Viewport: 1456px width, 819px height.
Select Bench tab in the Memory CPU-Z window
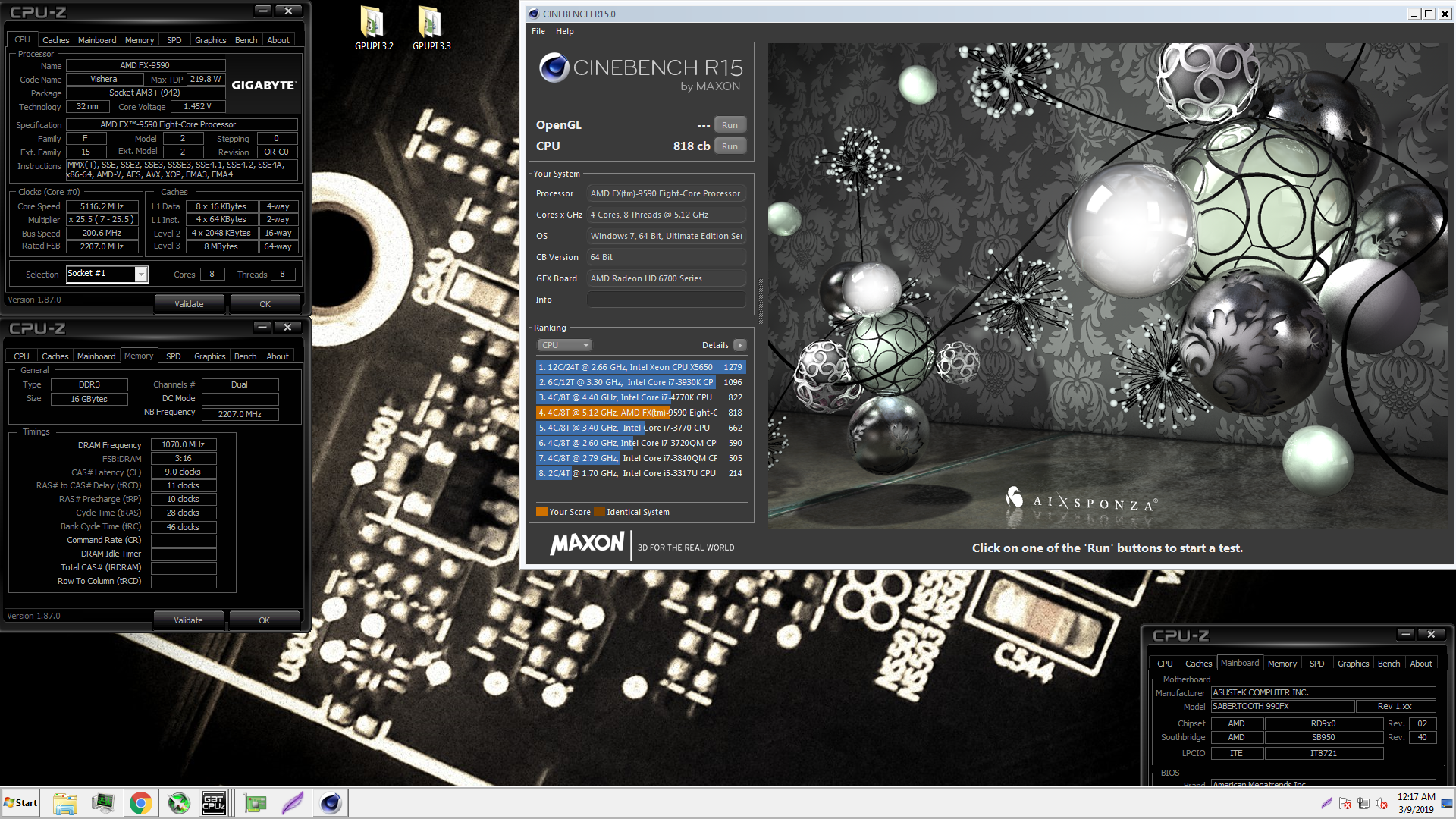point(245,356)
